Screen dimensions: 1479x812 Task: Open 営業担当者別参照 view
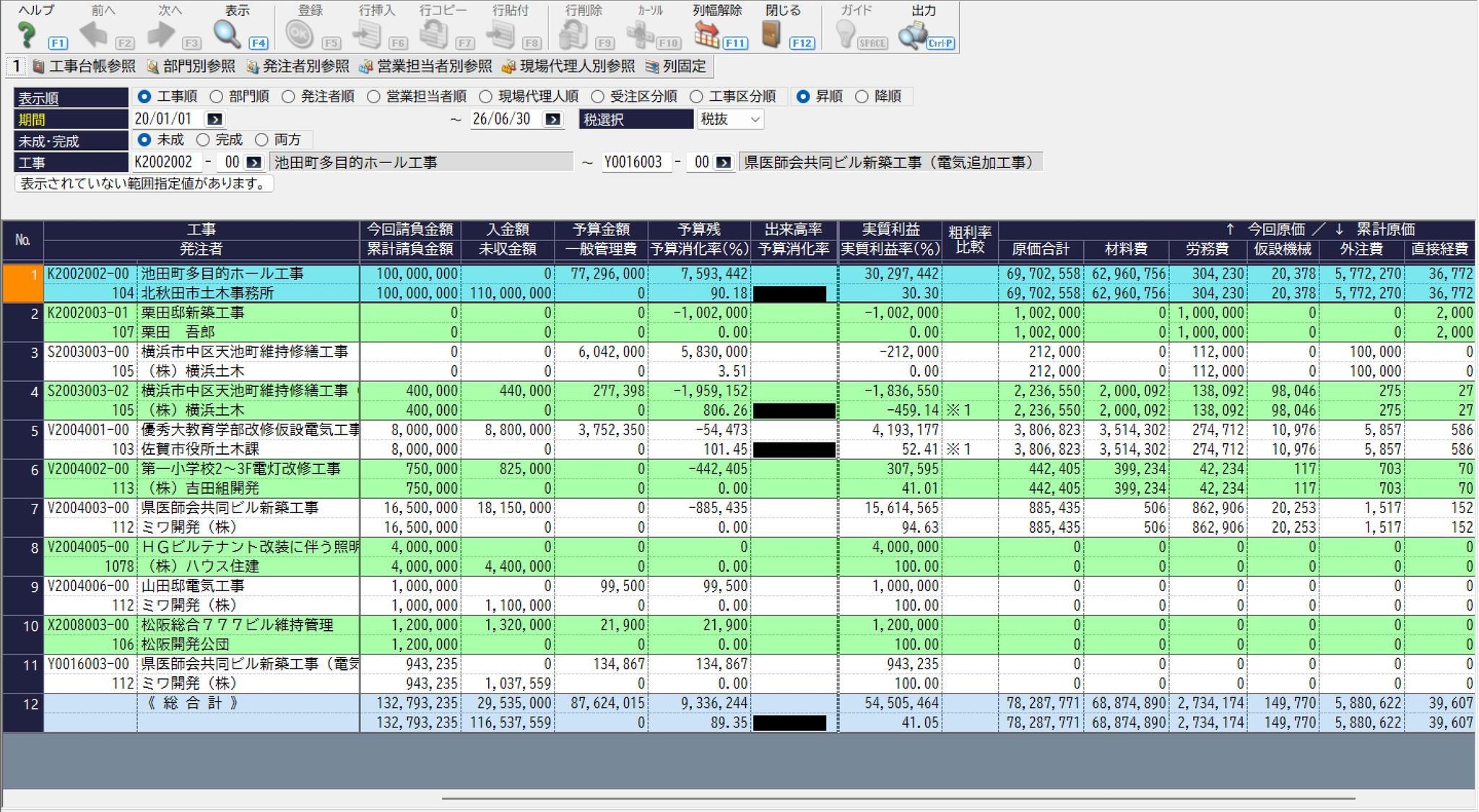[426, 66]
